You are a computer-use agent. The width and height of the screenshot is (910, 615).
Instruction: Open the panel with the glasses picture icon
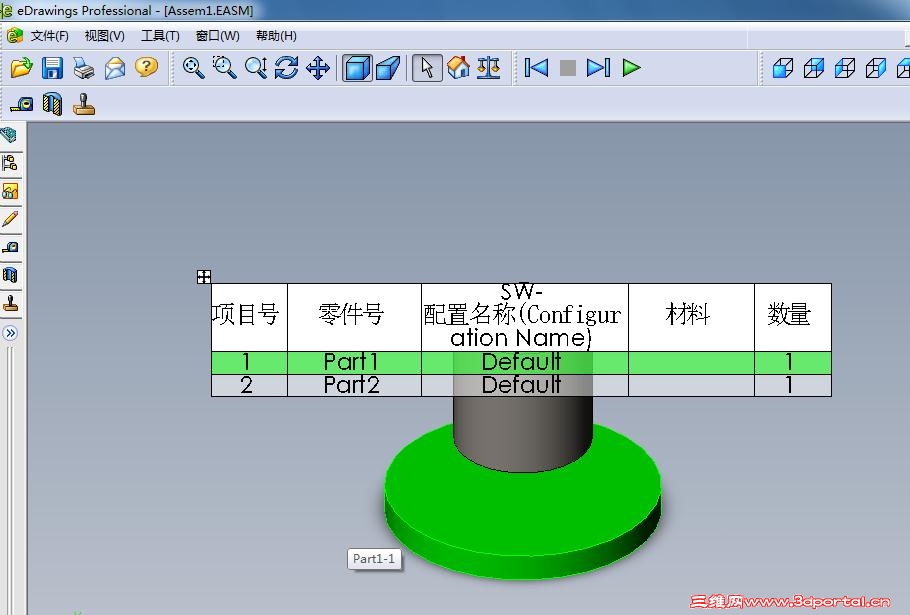coord(10,191)
